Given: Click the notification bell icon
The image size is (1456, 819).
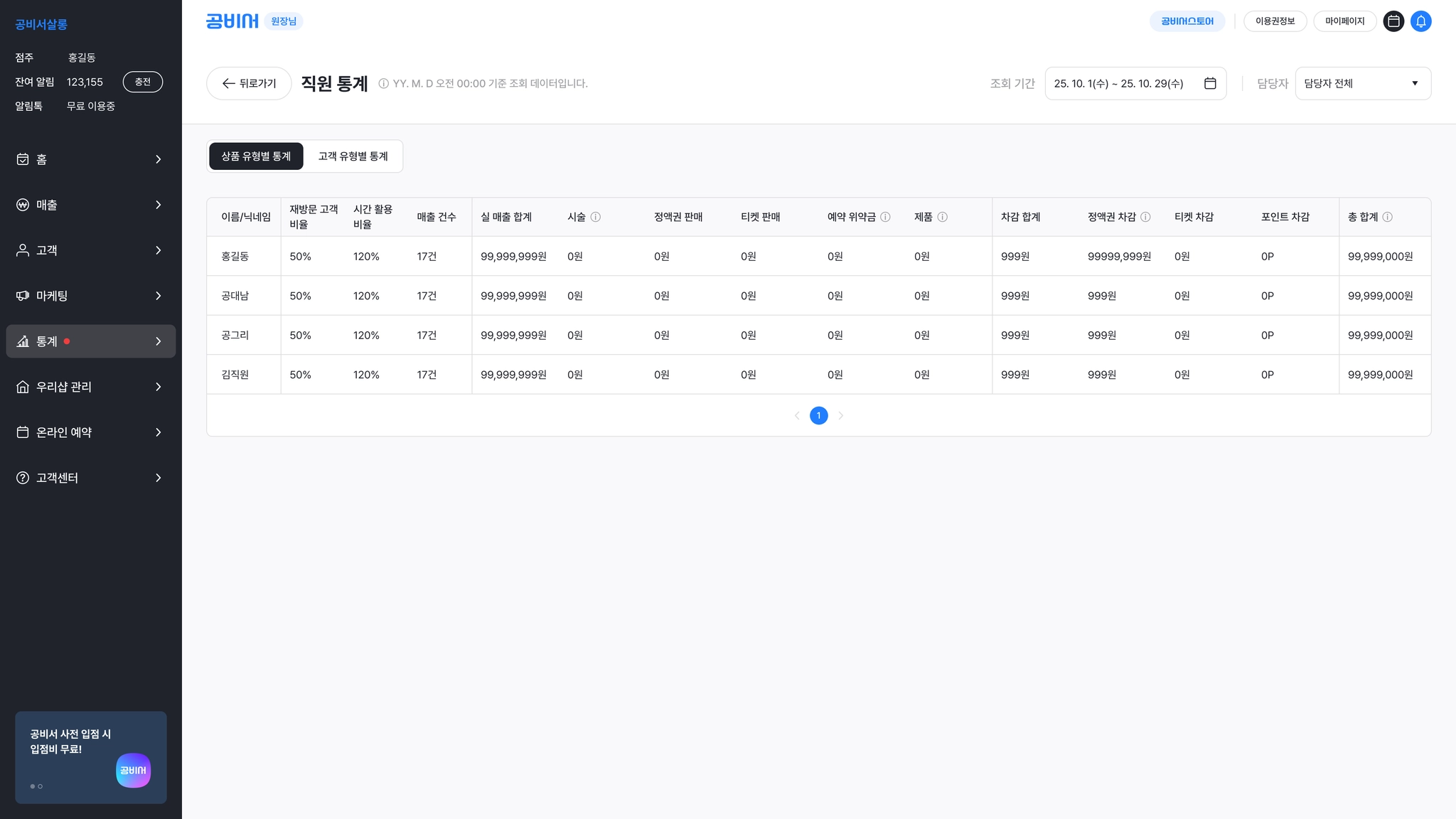Looking at the screenshot, I should [1420, 21].
